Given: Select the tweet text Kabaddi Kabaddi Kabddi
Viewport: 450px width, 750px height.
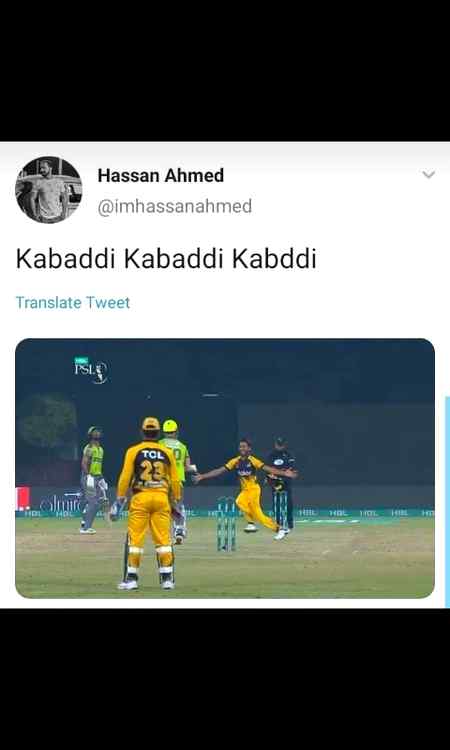Looking at the screenshot, I should pyautogui.click(x=166, y=259).
